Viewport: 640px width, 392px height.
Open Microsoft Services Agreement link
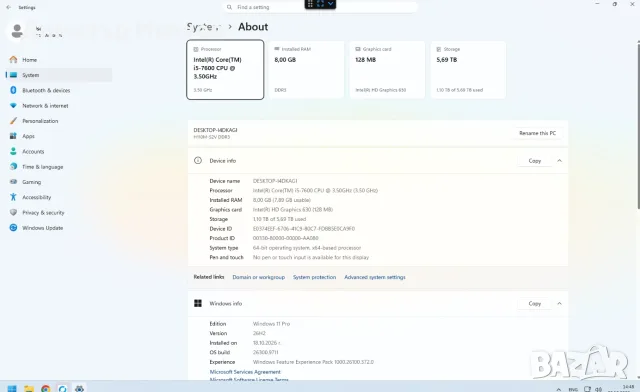pyautogui.click(x=245, y=372)
